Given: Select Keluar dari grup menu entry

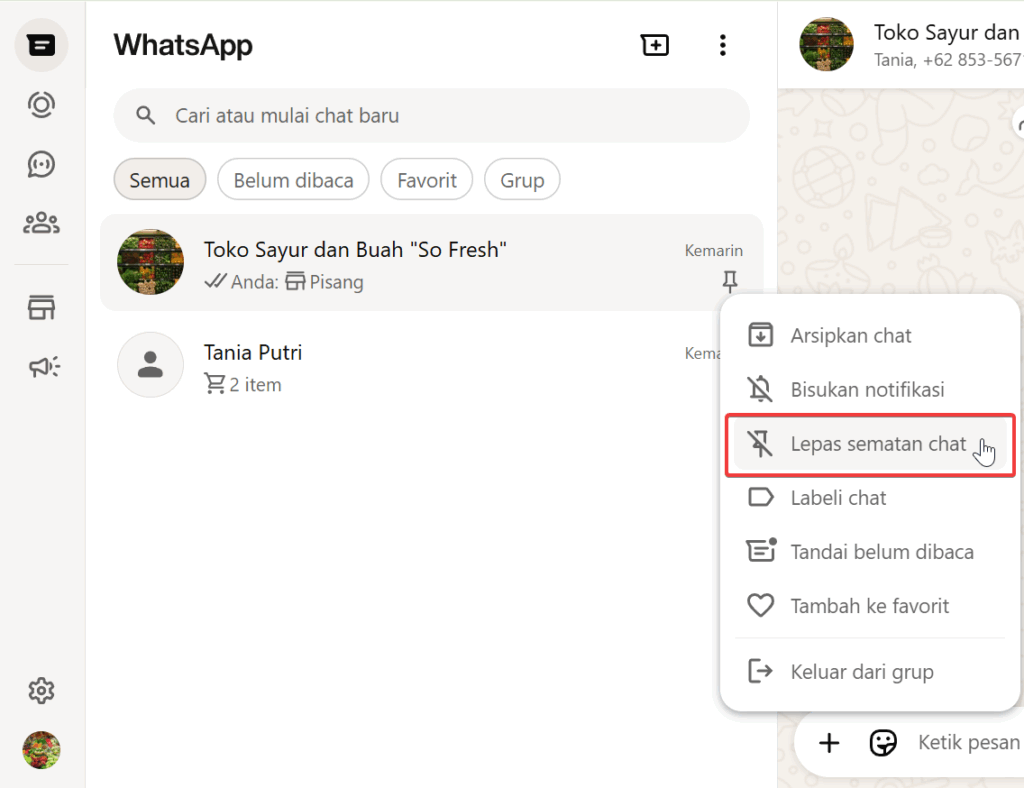Looking at the screenshot, I should pyautogui.click(x=861, y=672).
